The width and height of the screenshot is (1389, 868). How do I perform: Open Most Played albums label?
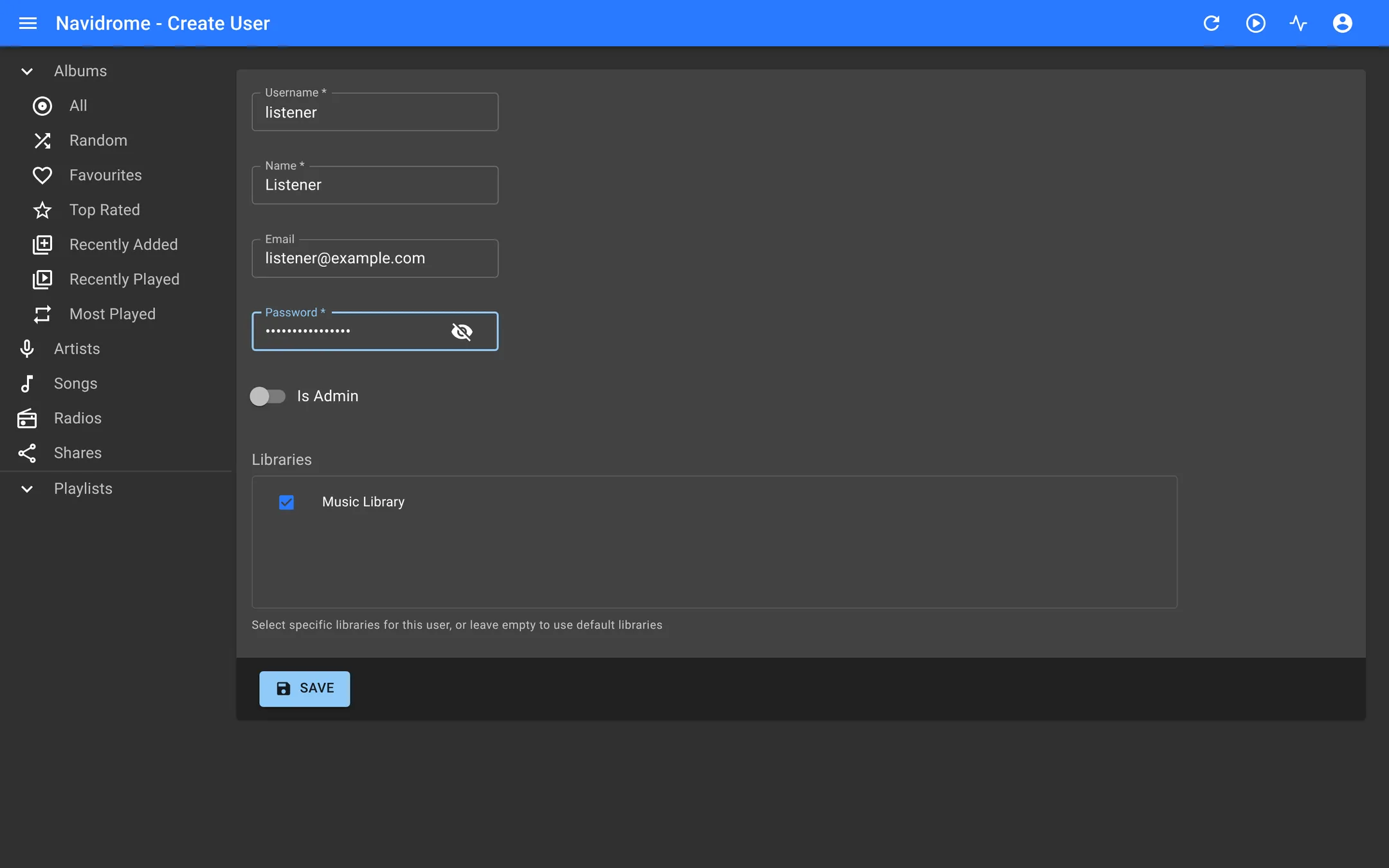[113, 314]
